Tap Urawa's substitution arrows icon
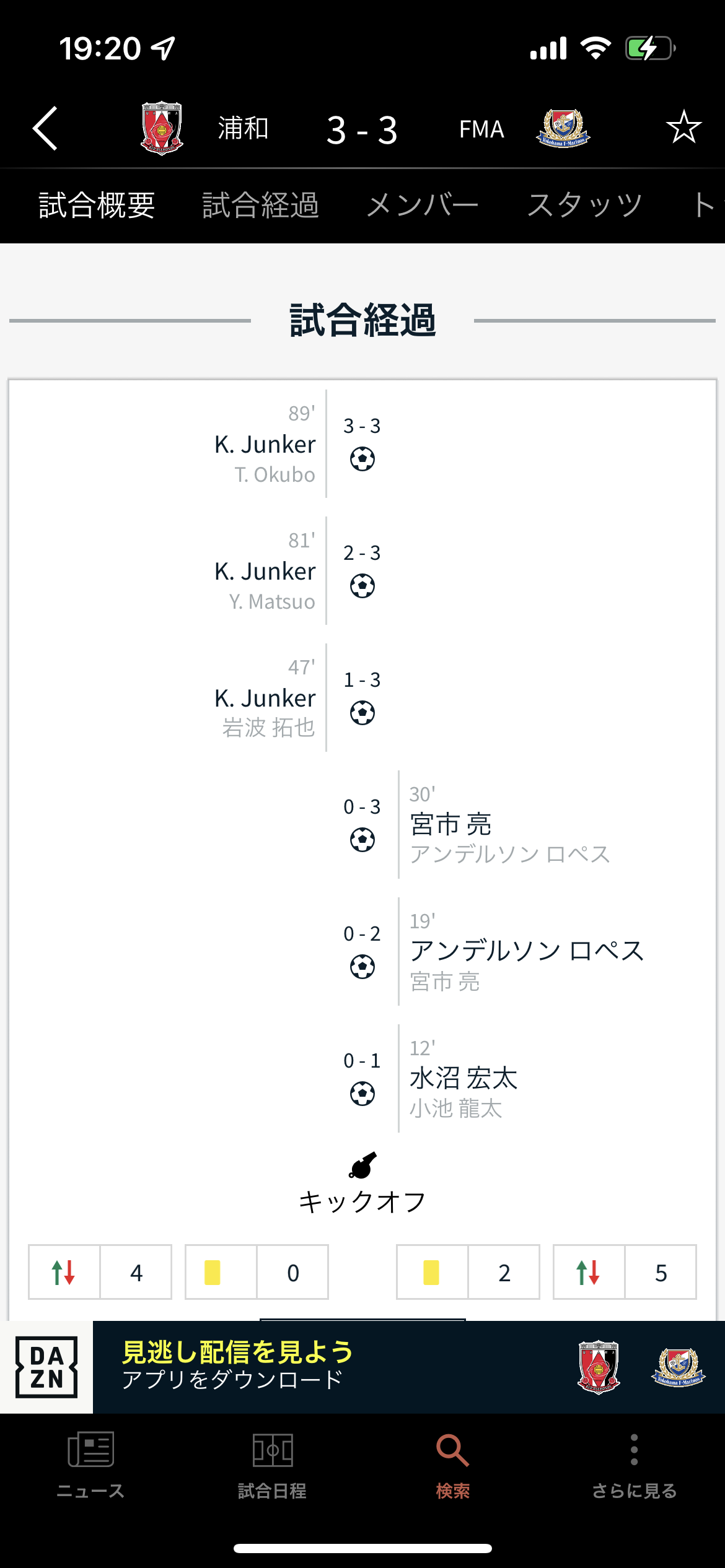The image size is (725, 1568). pyautogui.click(x=64, y=1273)
